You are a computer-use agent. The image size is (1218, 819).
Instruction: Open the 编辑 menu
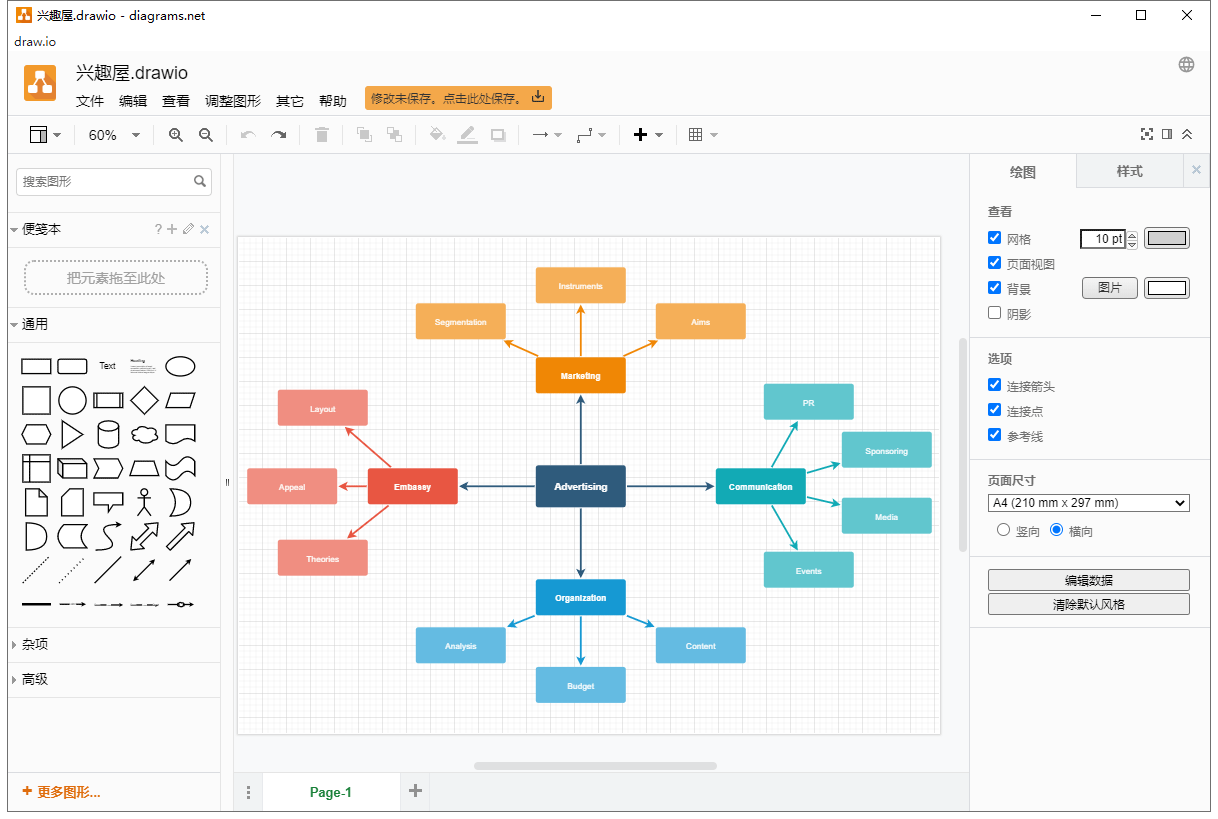click(x=133, y=101)
